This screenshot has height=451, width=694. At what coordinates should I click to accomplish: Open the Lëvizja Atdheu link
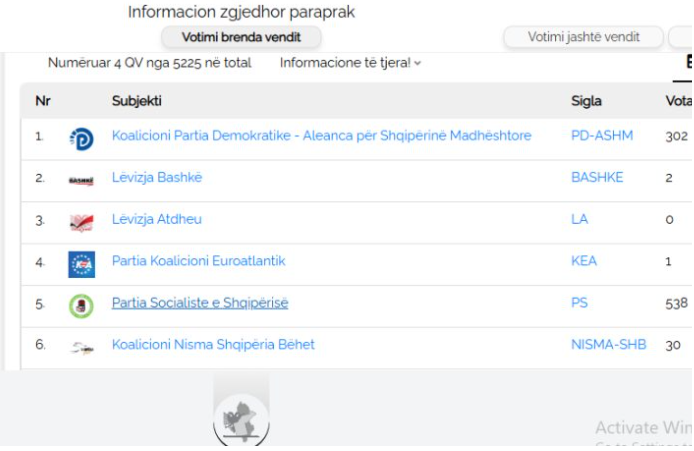(157, 219)
